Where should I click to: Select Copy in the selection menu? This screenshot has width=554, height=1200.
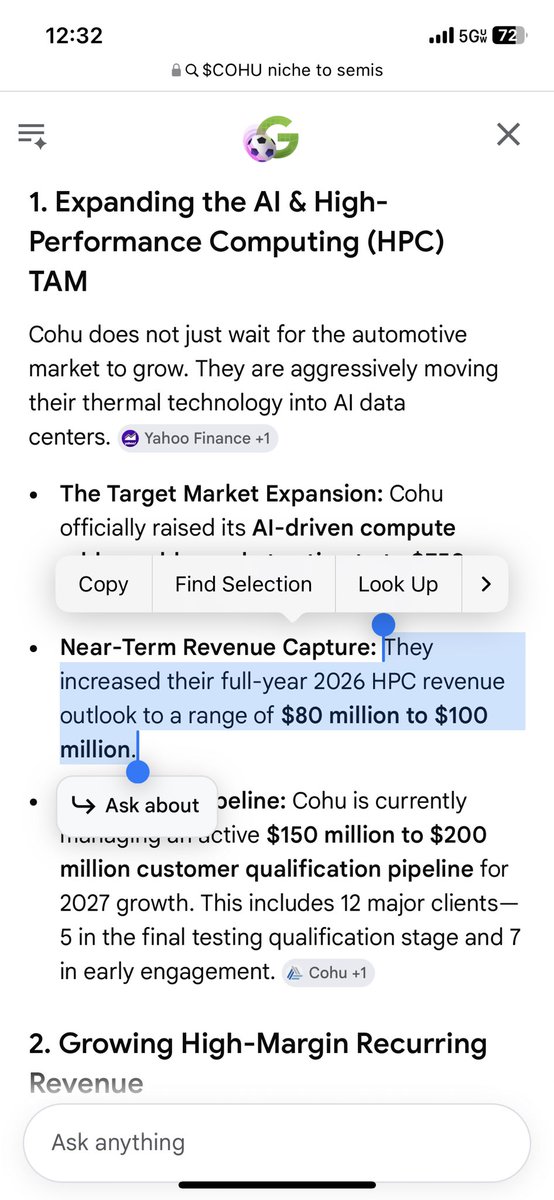(103, 584)
